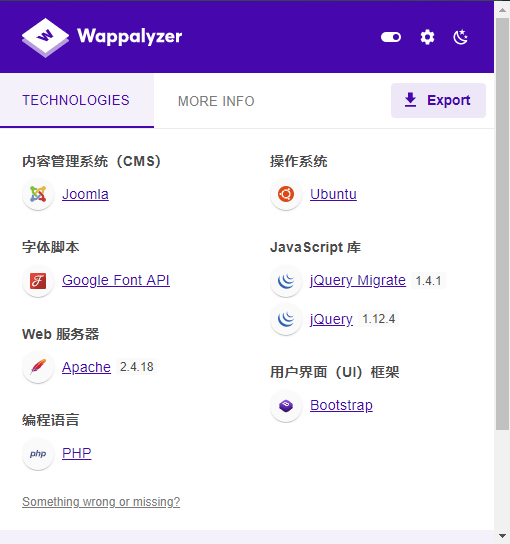Screen dimensions: 510x544
Task: Click the Bootstrap logo icon
Action: (286, 406)
